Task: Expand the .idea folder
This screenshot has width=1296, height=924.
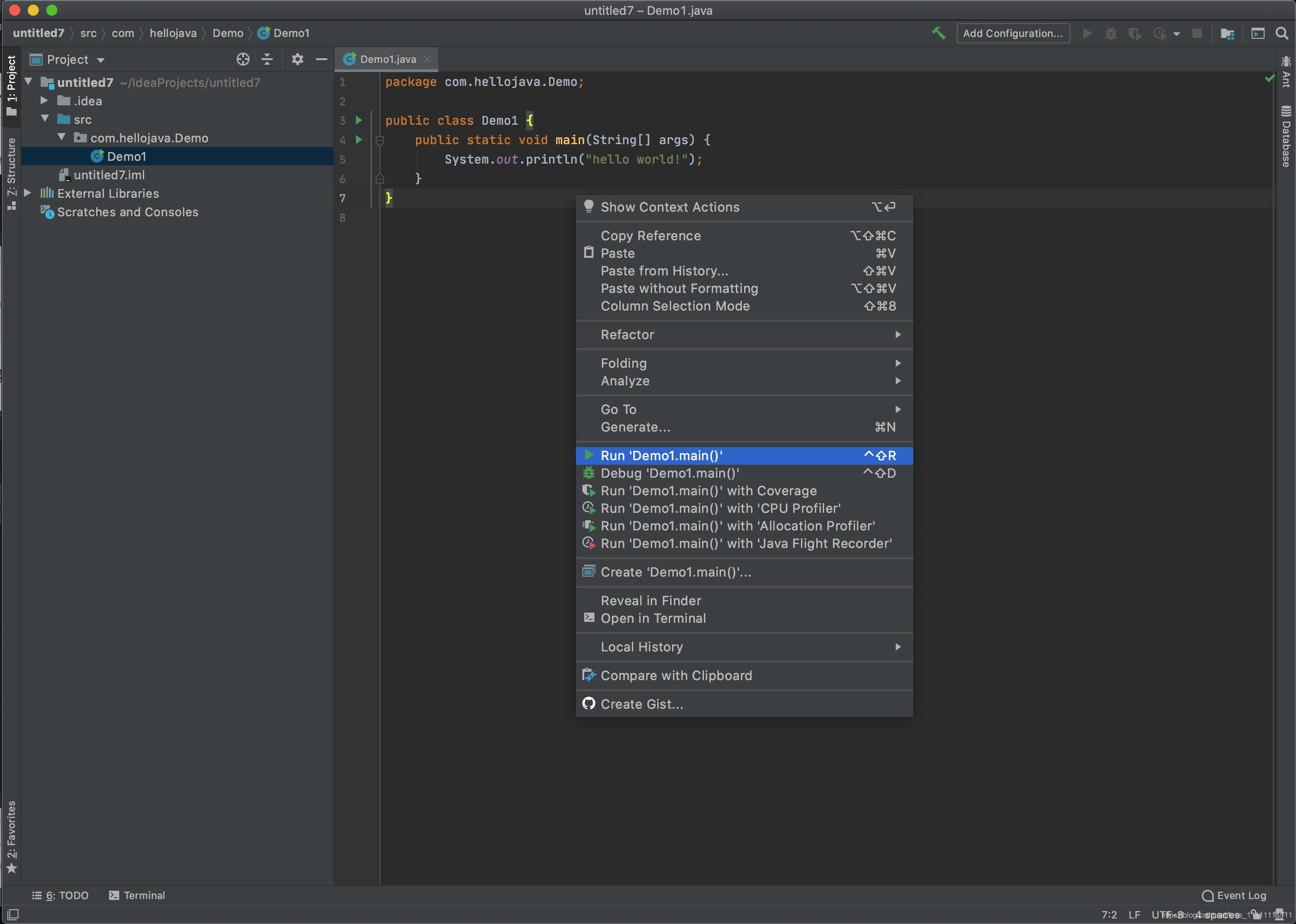Action: click(x=44, y=100)
